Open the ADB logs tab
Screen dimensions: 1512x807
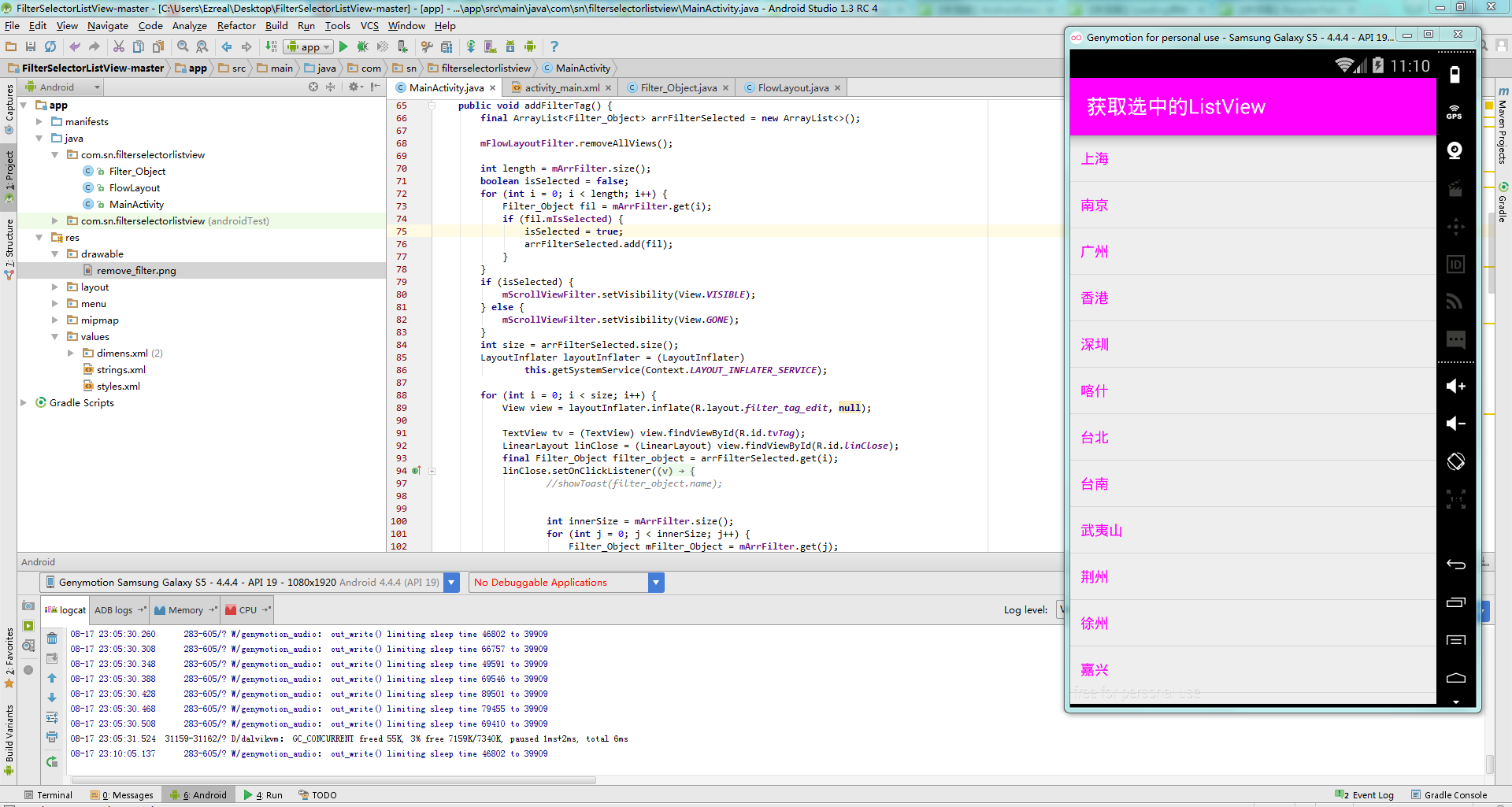point(119,610)
